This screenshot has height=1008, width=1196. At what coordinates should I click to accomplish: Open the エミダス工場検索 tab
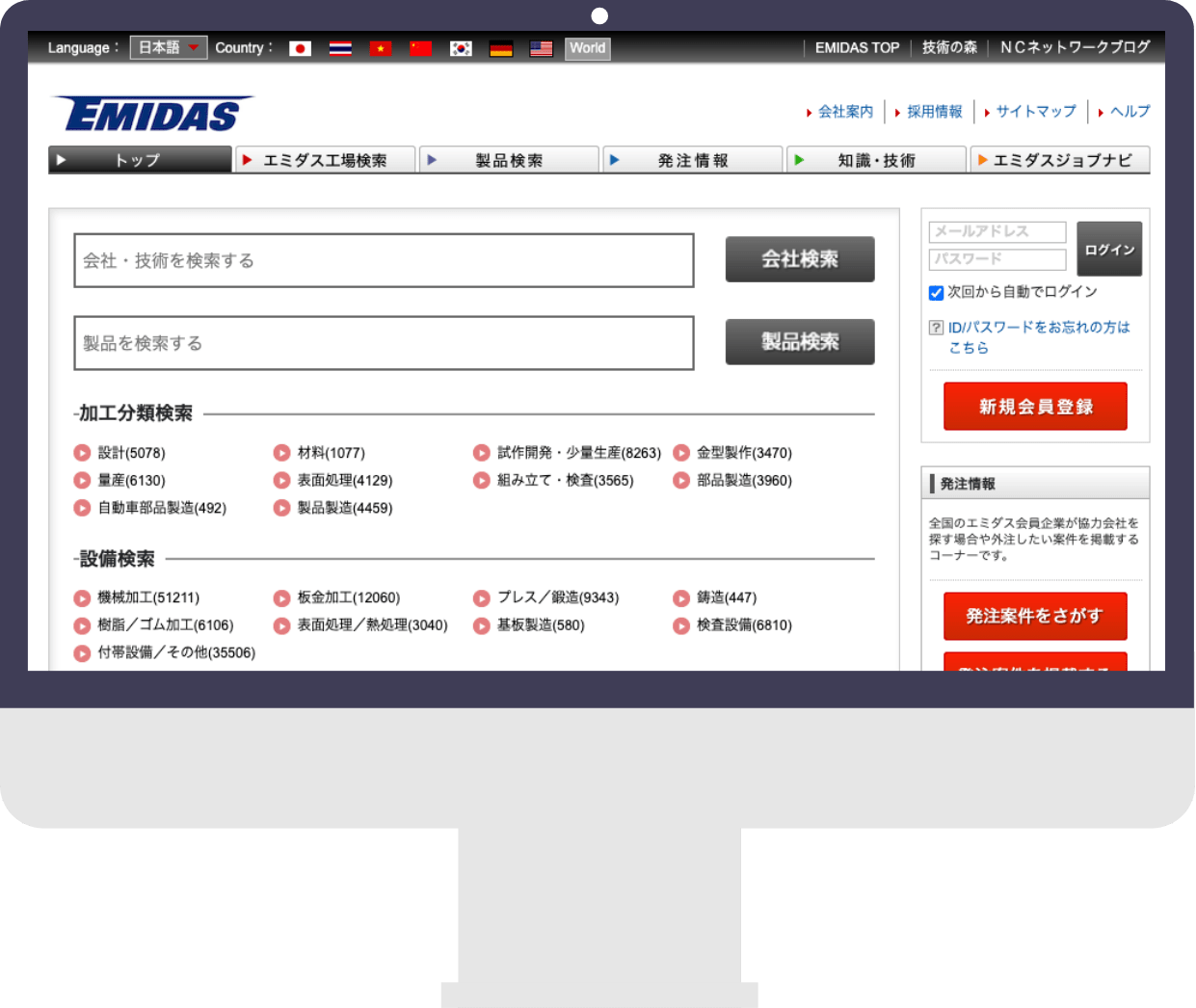point(325,160)
